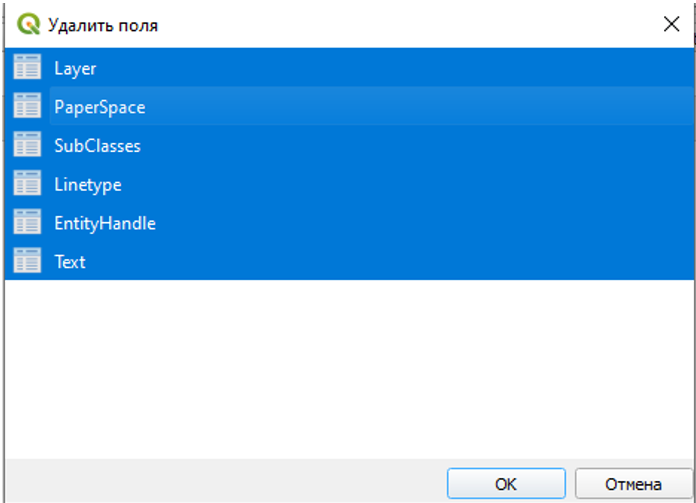The height and width of the screenshot is (503, 696).
Task: Click the empty white area below the list
Action: click(x=348, y=370)
